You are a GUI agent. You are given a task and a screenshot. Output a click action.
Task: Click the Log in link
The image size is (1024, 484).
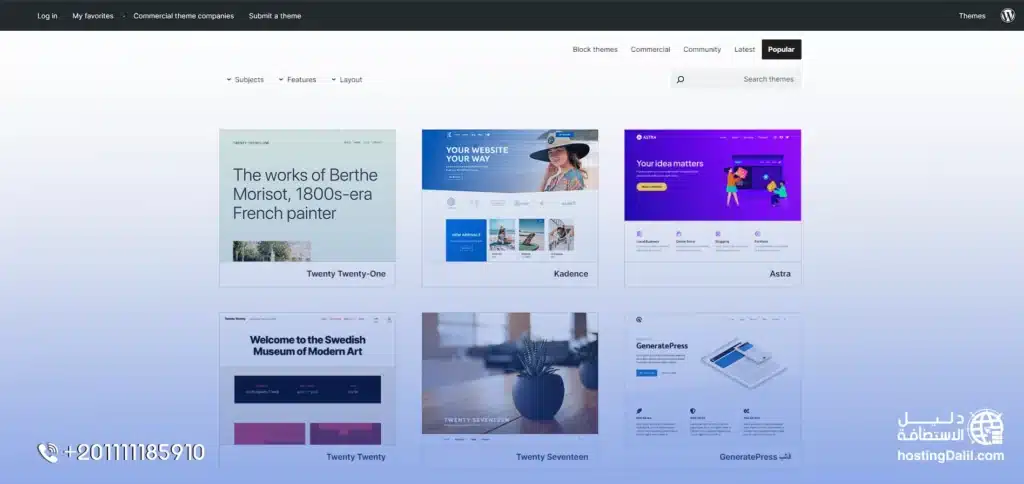pos(47,16)
